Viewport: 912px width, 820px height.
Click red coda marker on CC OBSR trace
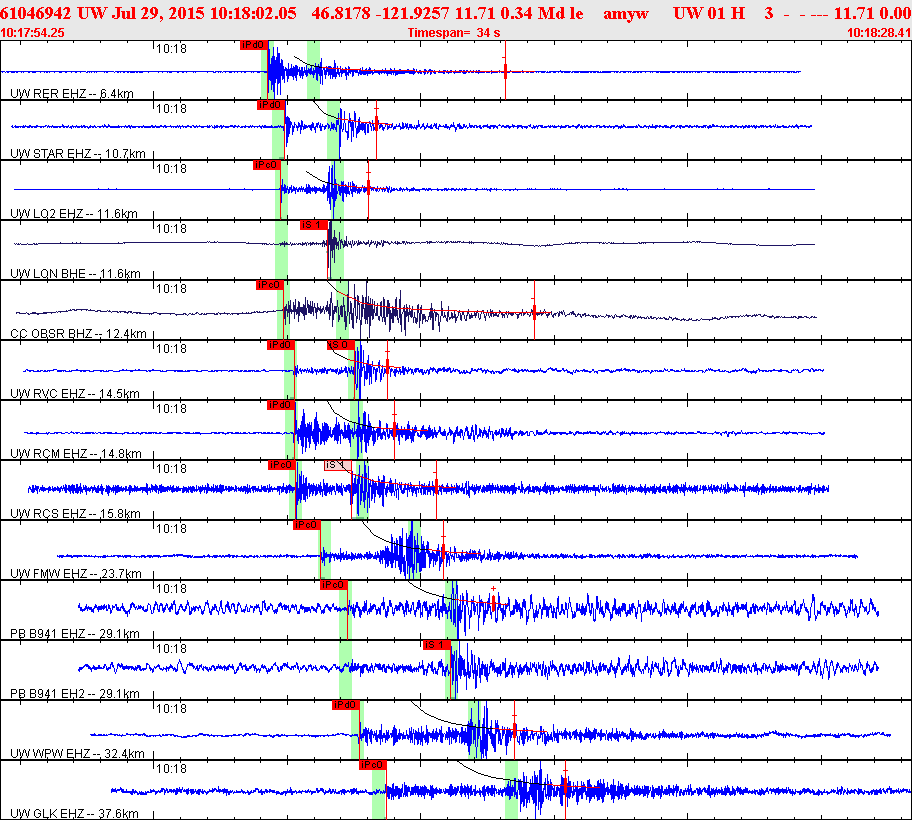click(x=534, y=311)
